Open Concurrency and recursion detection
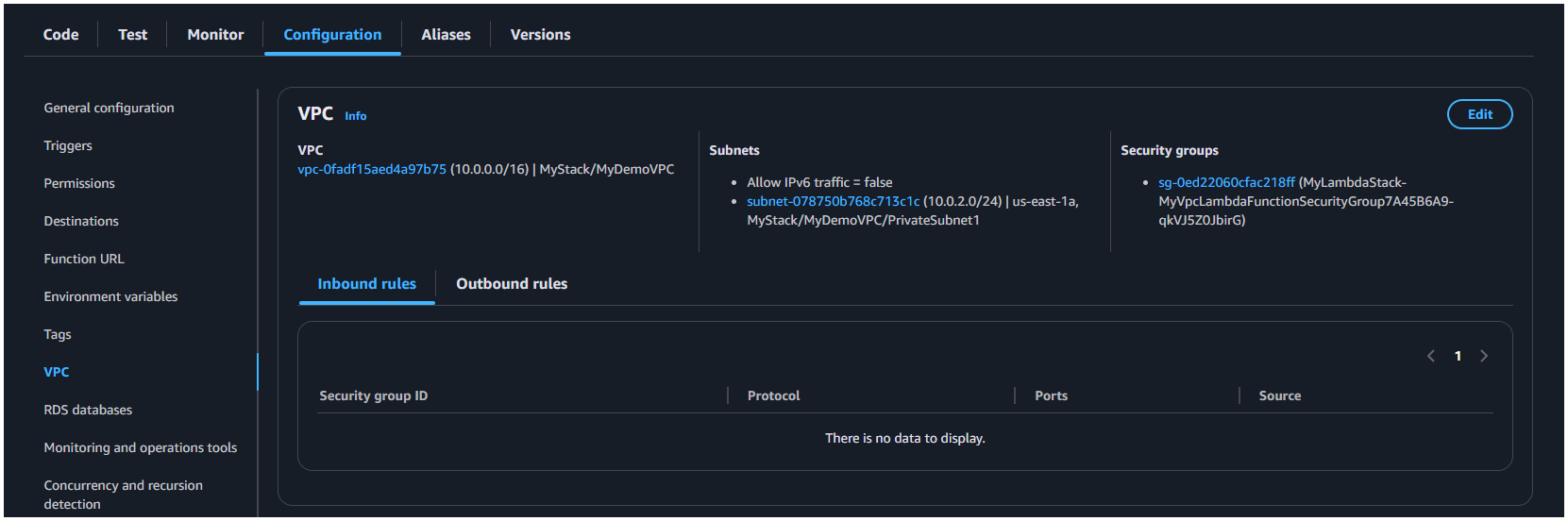Screen dimensions: 1568x521 [x=124, y=495]
